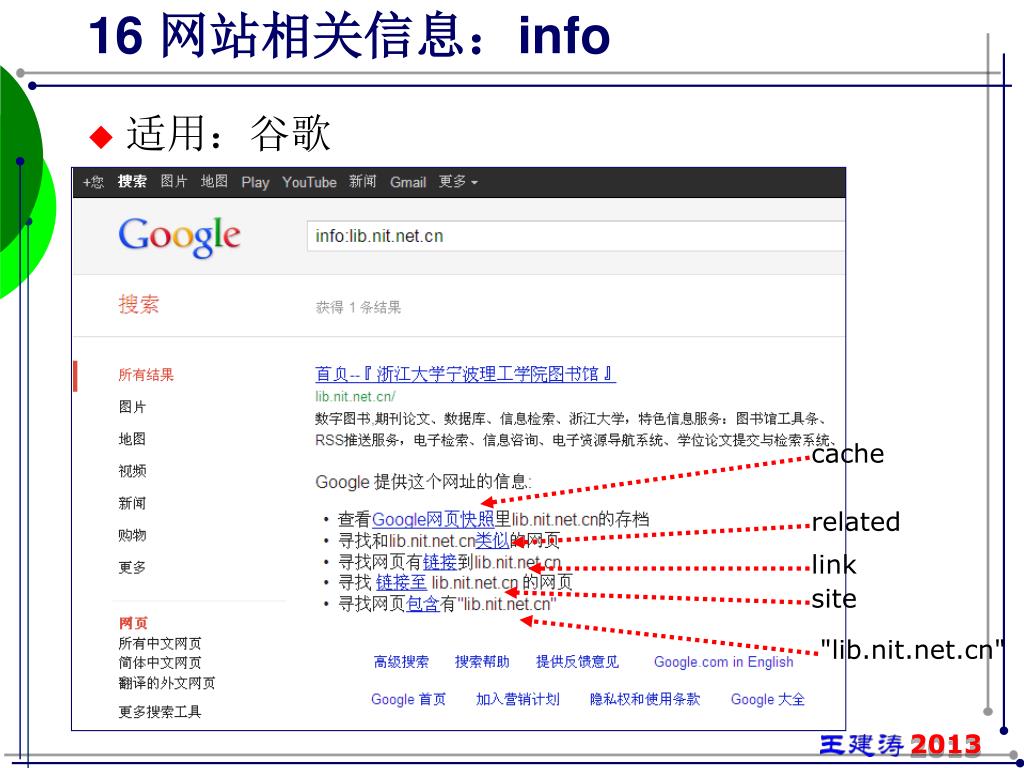Open 搜索帮助 link

click(482, 662)
